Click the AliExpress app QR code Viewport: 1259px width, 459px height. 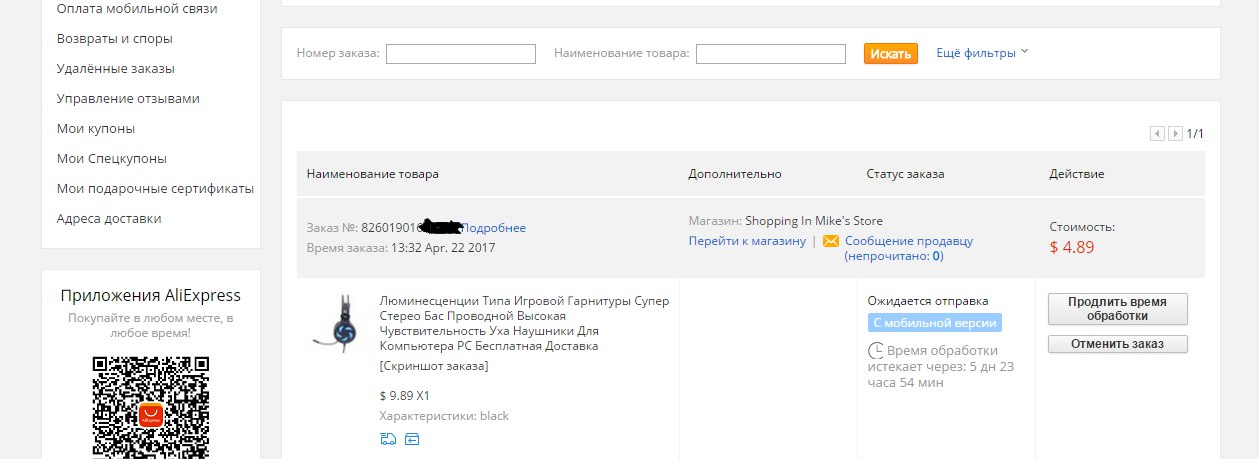[150, 407]
